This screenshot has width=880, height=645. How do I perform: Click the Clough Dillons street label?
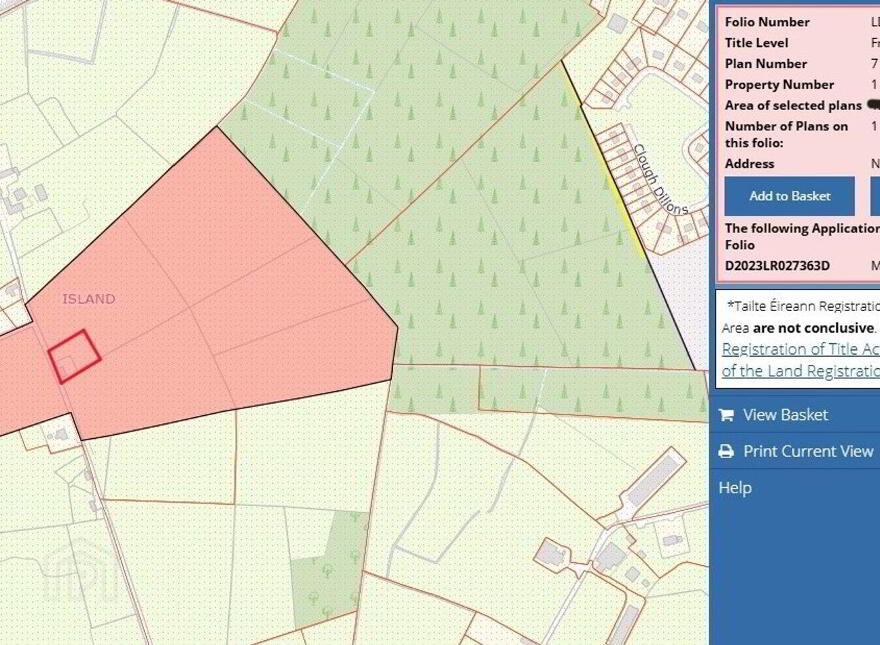(x=661, y=179)
